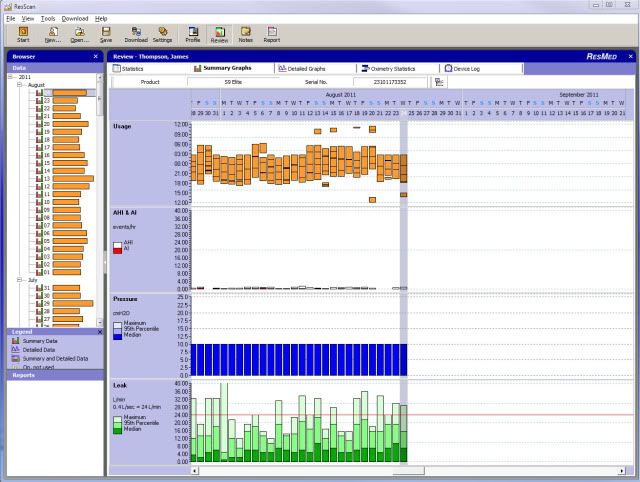Collapse the August month node
The height and width of the screenshot is (482, 640).
[20, 85]
